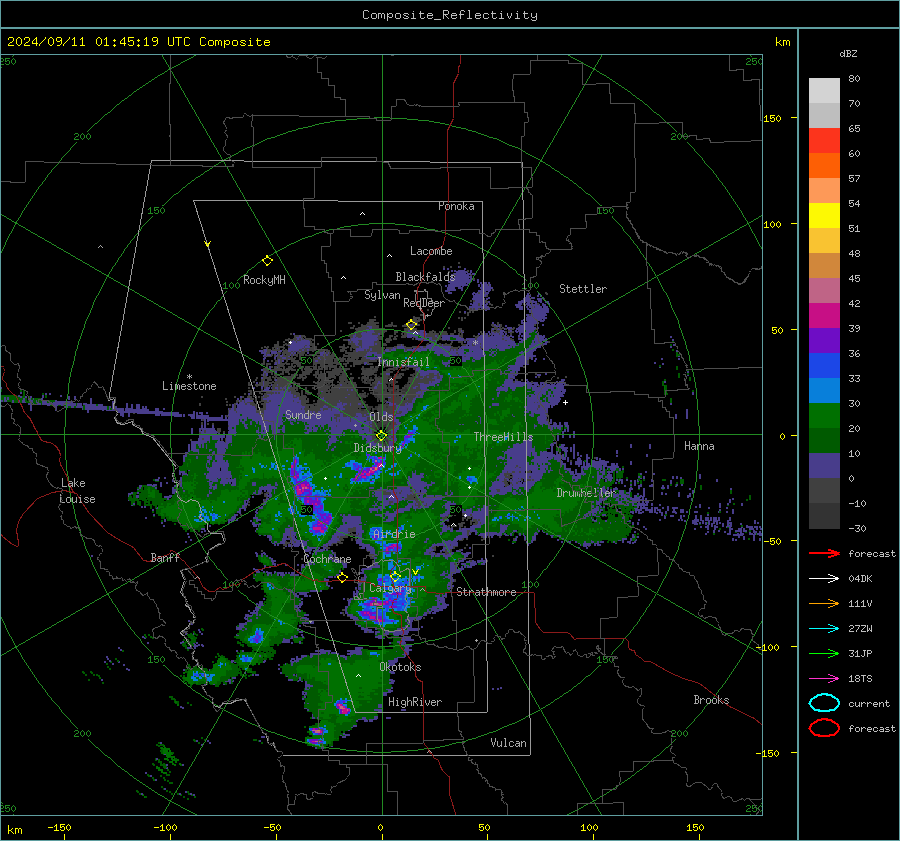Click the red forecast arrow in the legend
Viewport: 900px width, 841px height.
[x=824, y=553]
